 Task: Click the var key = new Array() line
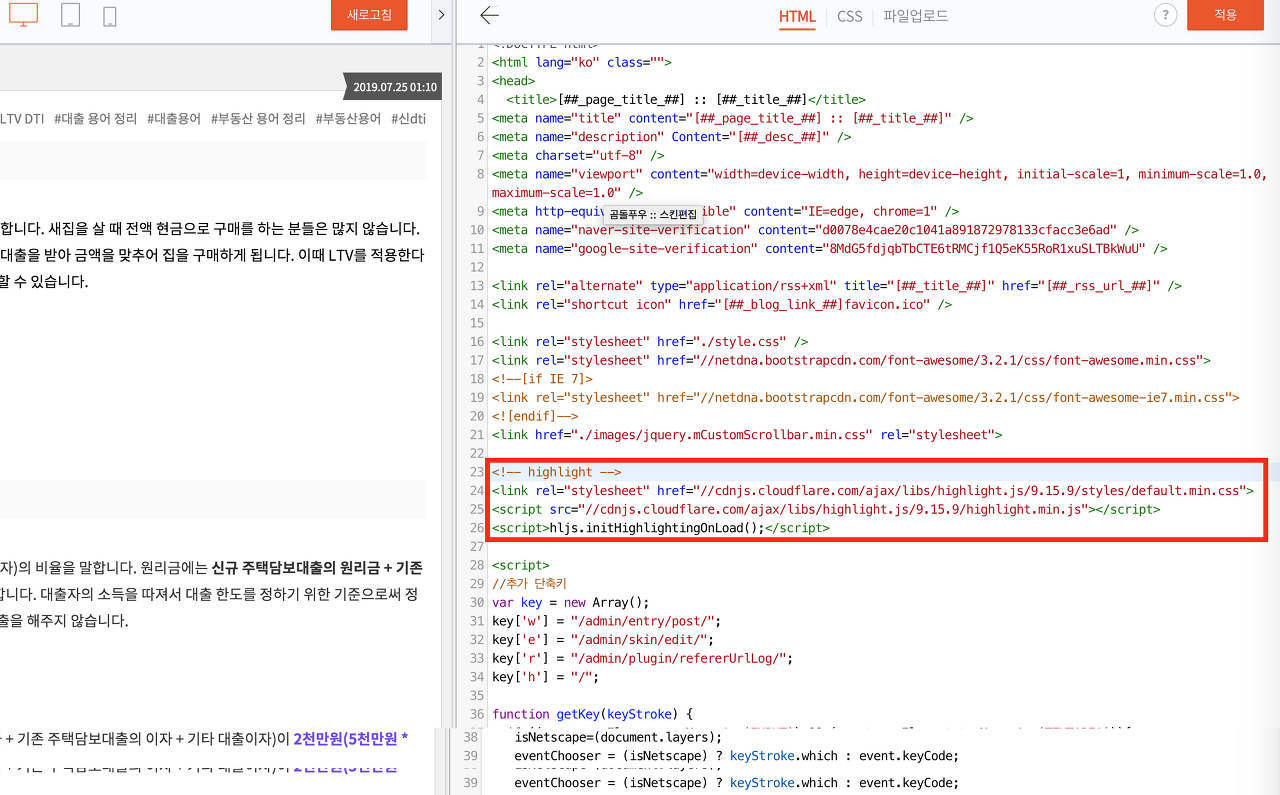click(570, 602)
